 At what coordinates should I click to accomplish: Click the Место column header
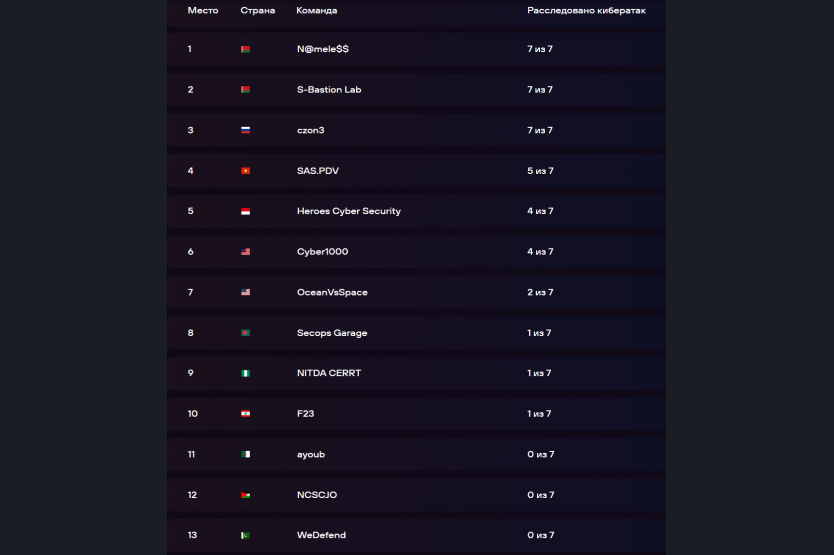[x=203, y=11]
